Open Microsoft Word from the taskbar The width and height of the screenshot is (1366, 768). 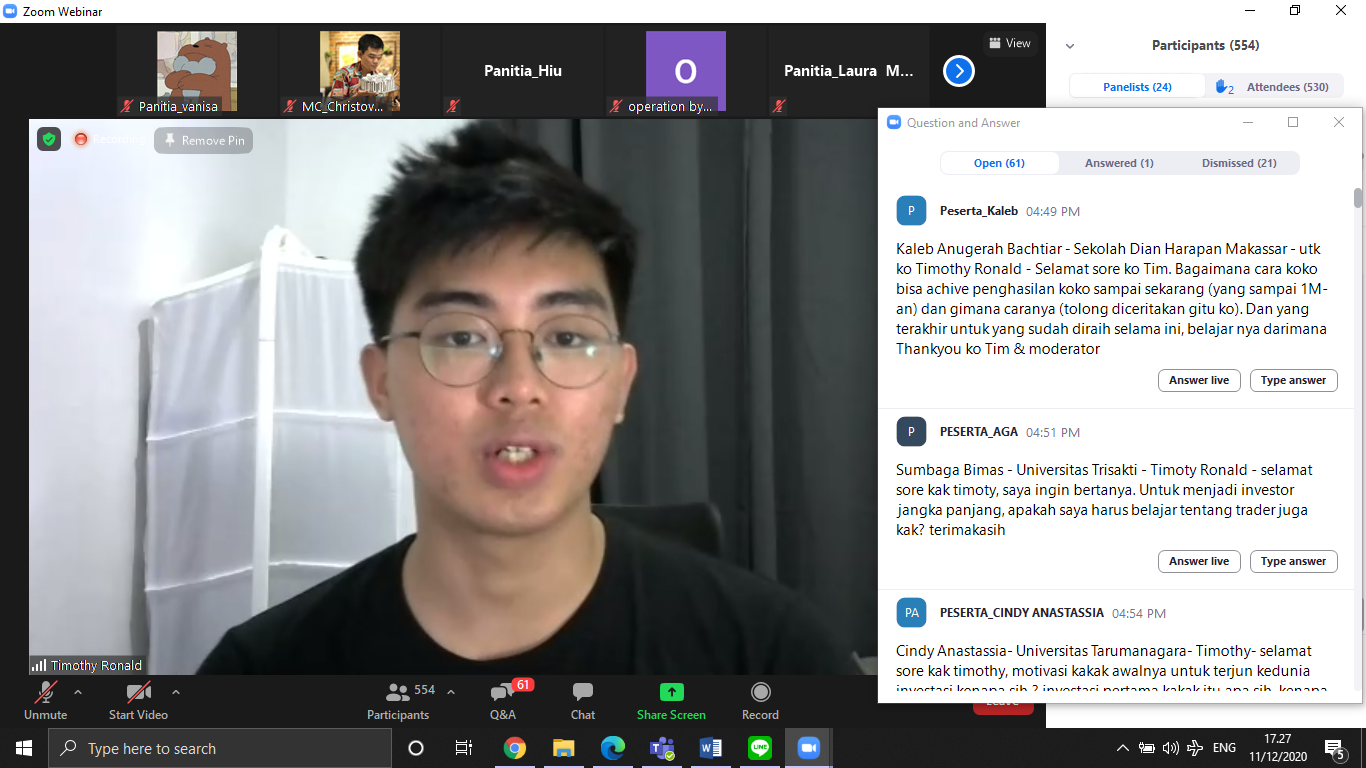click(711, 748)
